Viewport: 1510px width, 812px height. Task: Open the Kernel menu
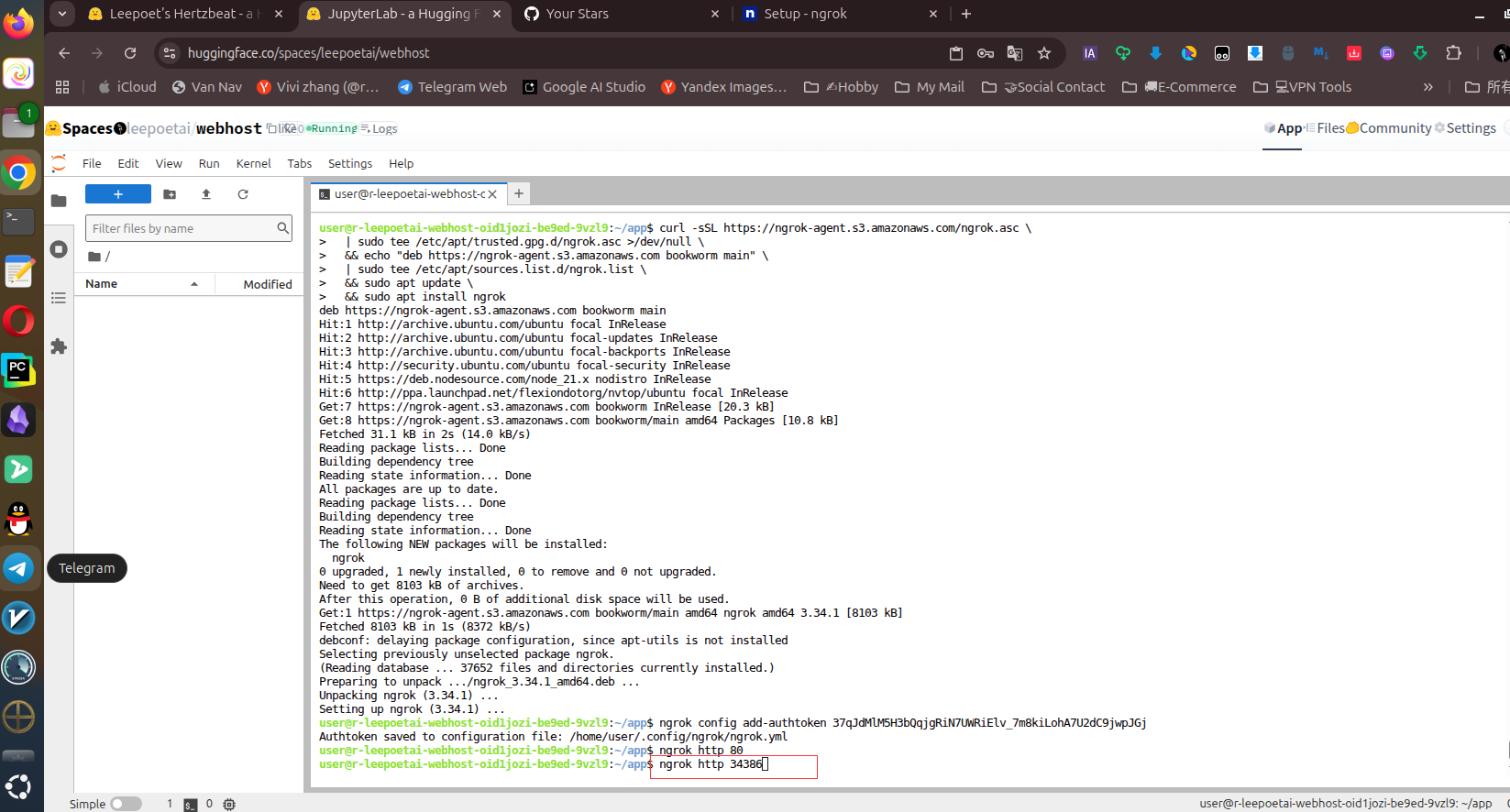(x=253, y=164)
